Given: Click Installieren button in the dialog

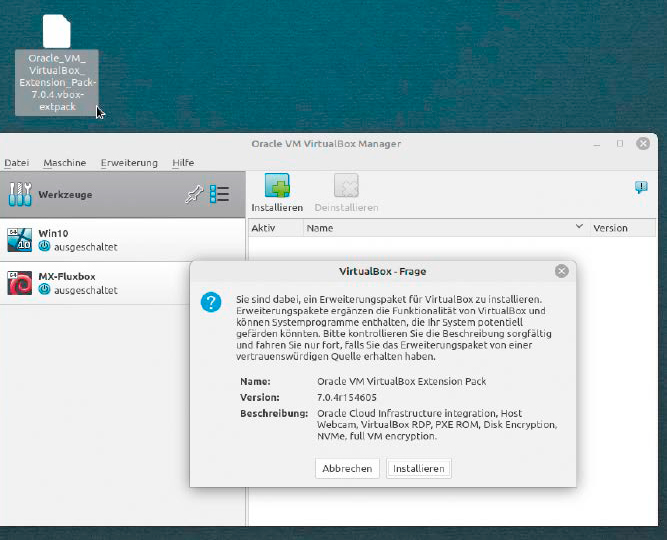Looking at the screenshot, I should (x=419, y=469).
